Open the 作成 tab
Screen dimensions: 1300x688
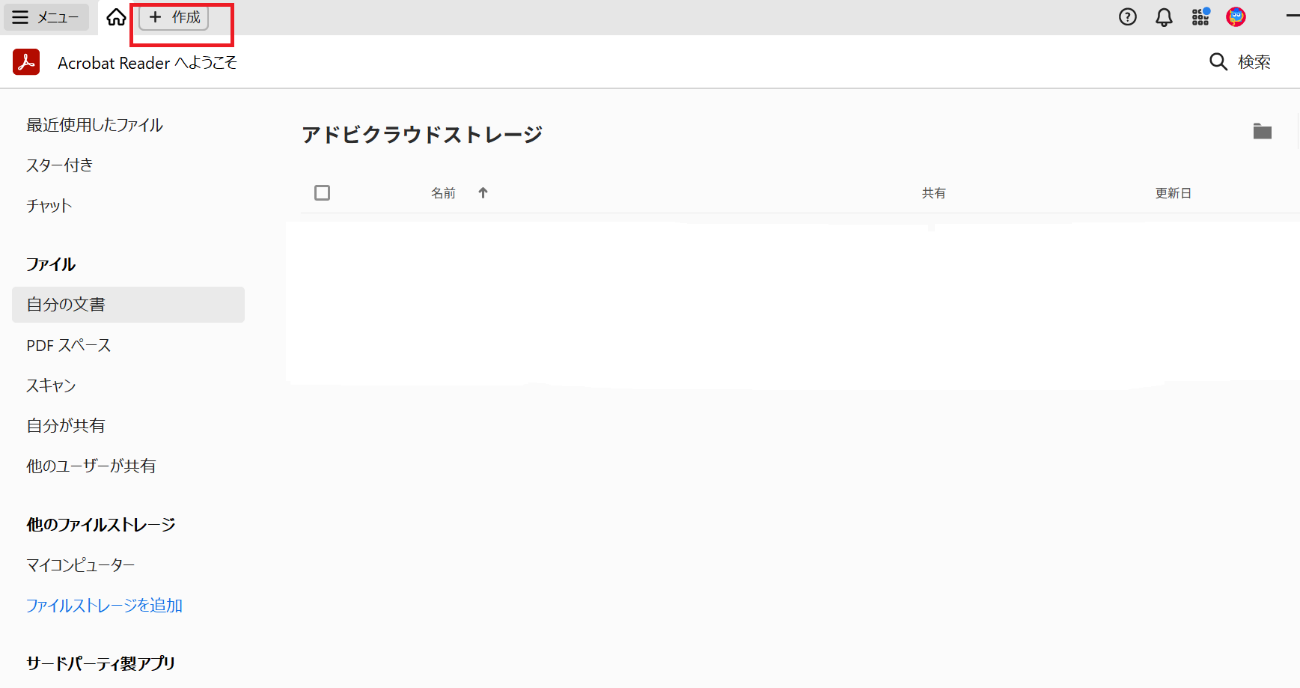coord(172,17)
